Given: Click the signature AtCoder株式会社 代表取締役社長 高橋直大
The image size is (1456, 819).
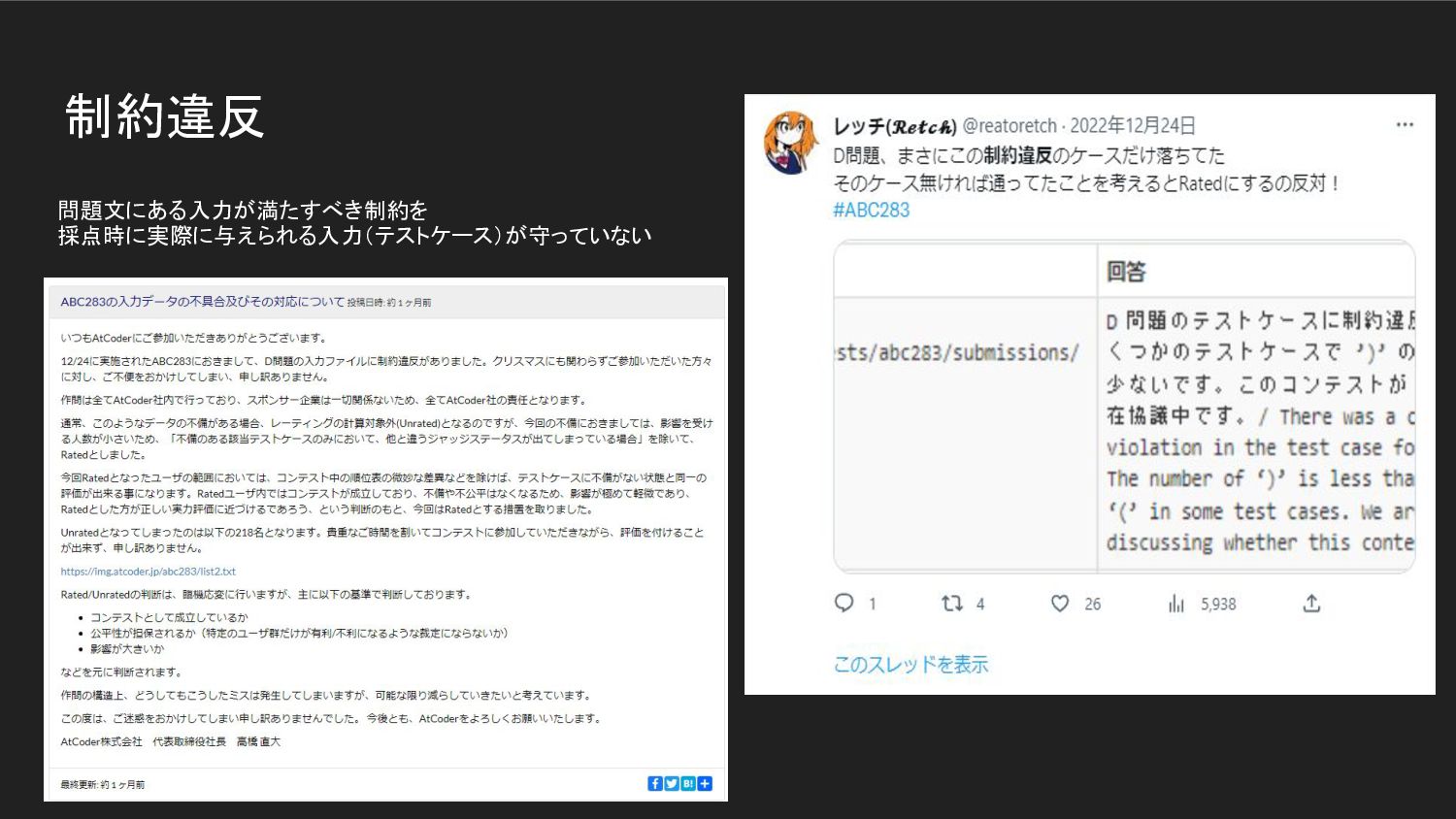Looking at the screenshot, I should pos(171,742).
